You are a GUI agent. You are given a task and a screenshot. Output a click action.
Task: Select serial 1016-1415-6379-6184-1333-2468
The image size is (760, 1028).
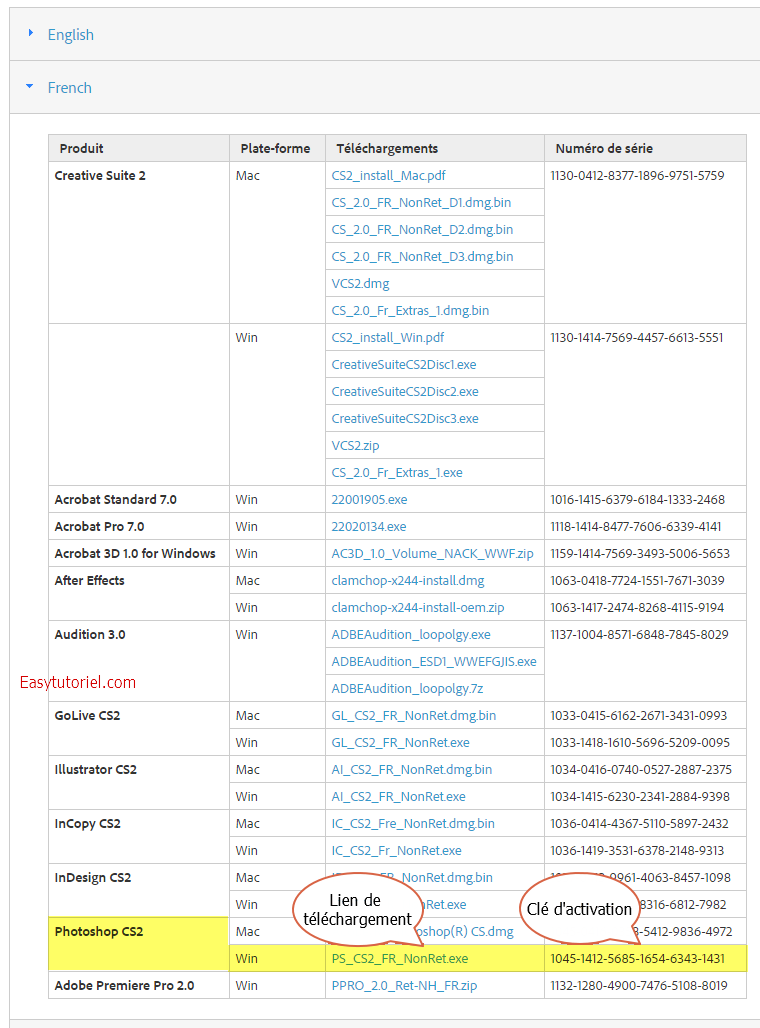click(x=637, y=500)
